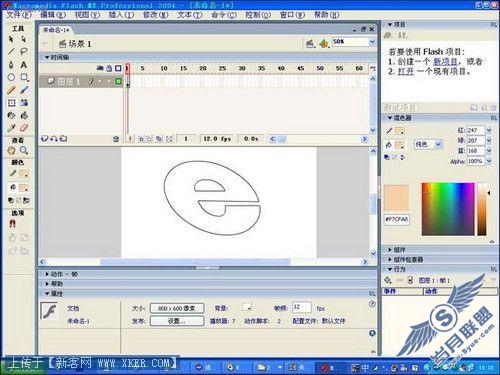Select the Hand tool

point(11,151)
